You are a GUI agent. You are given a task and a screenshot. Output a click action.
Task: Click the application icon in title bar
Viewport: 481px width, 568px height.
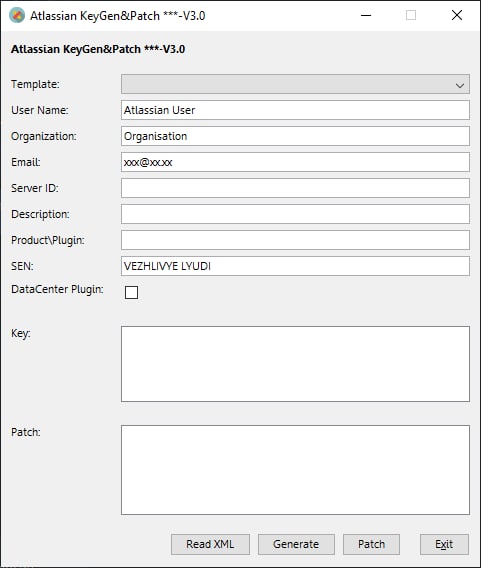17,16
